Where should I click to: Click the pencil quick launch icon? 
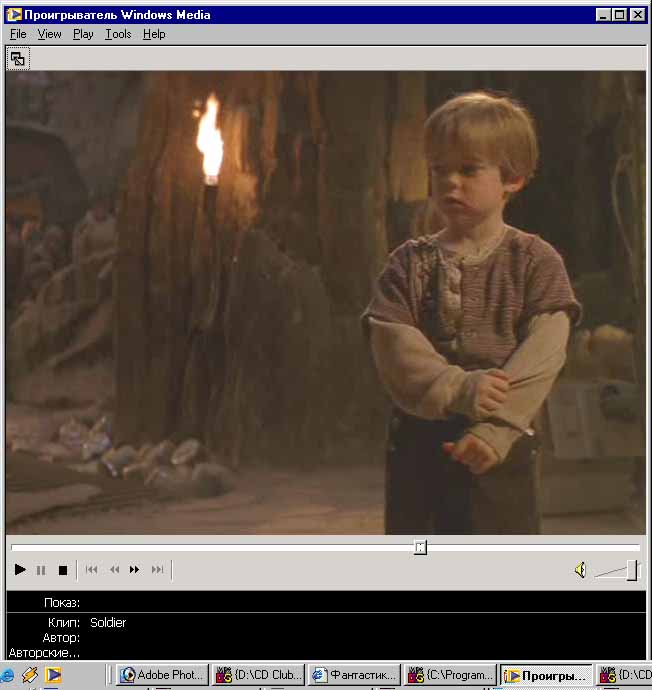[30, 675]
